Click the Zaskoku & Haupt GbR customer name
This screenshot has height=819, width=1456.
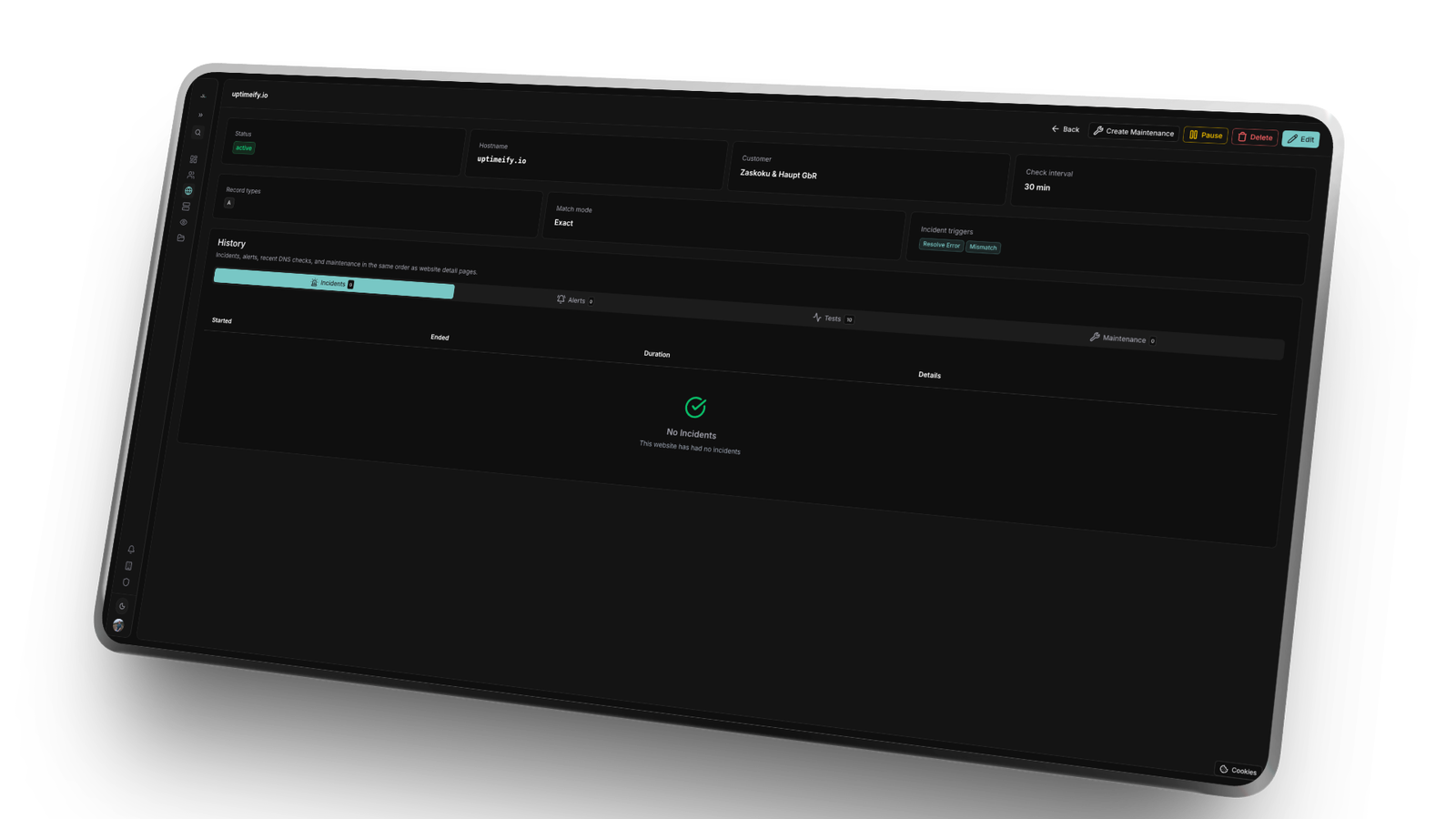[x=778, y=174]
